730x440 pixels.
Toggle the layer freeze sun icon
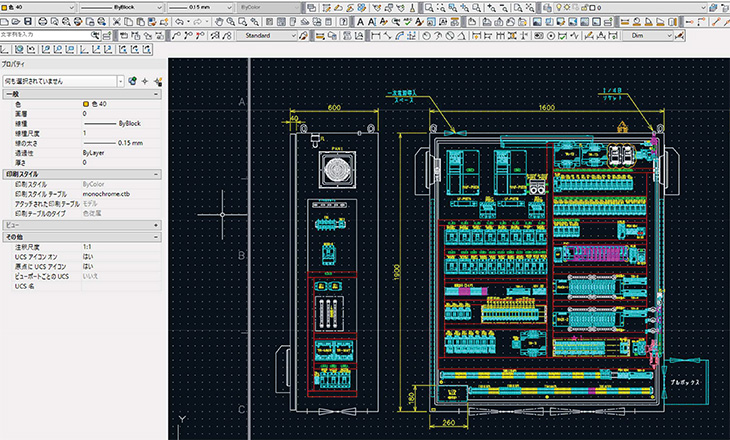tap(567, 8)
